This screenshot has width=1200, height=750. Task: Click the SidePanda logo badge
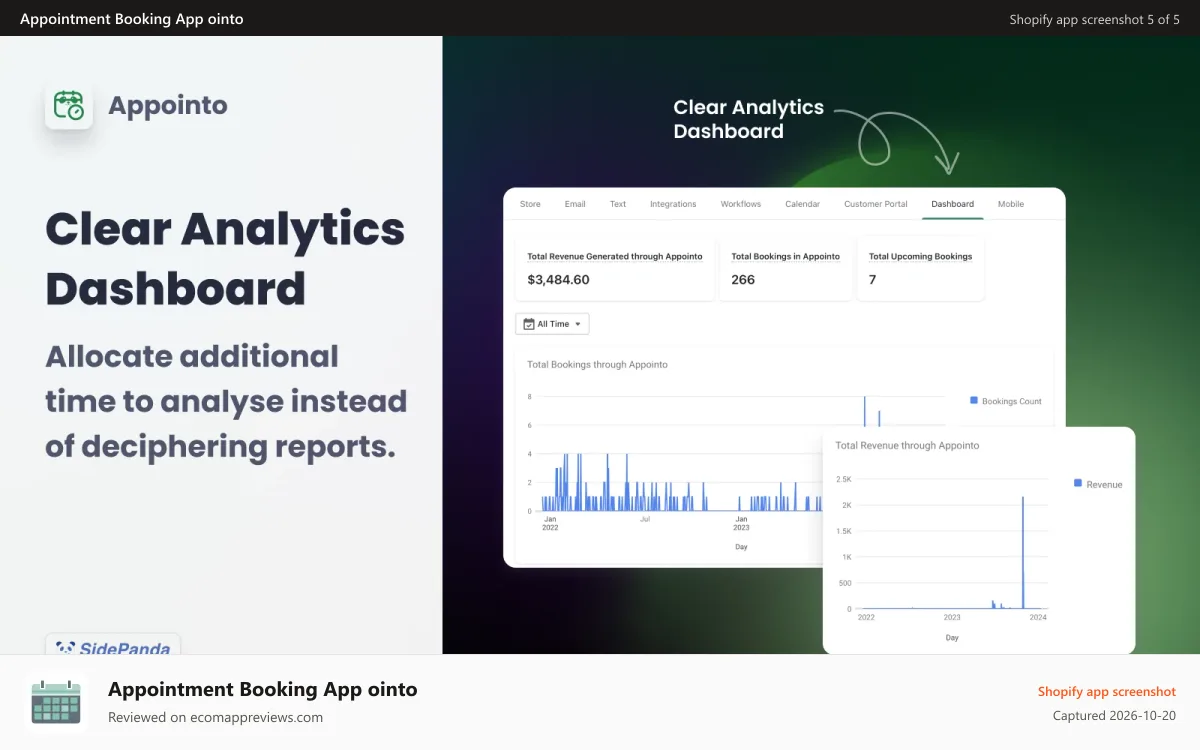[x=113, y=645]
